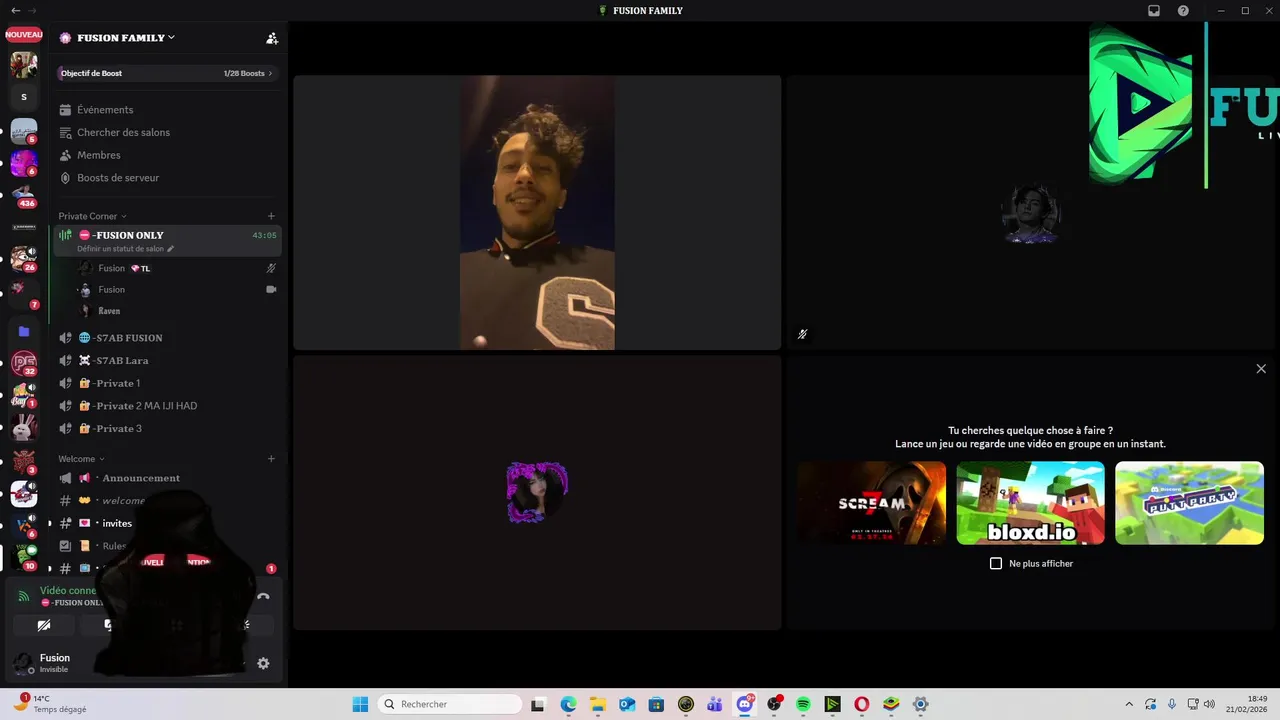The image size is (1280, 720).
Task: Open Microsoft Edge from the taskbar
Action: click(x=568, y=704)
